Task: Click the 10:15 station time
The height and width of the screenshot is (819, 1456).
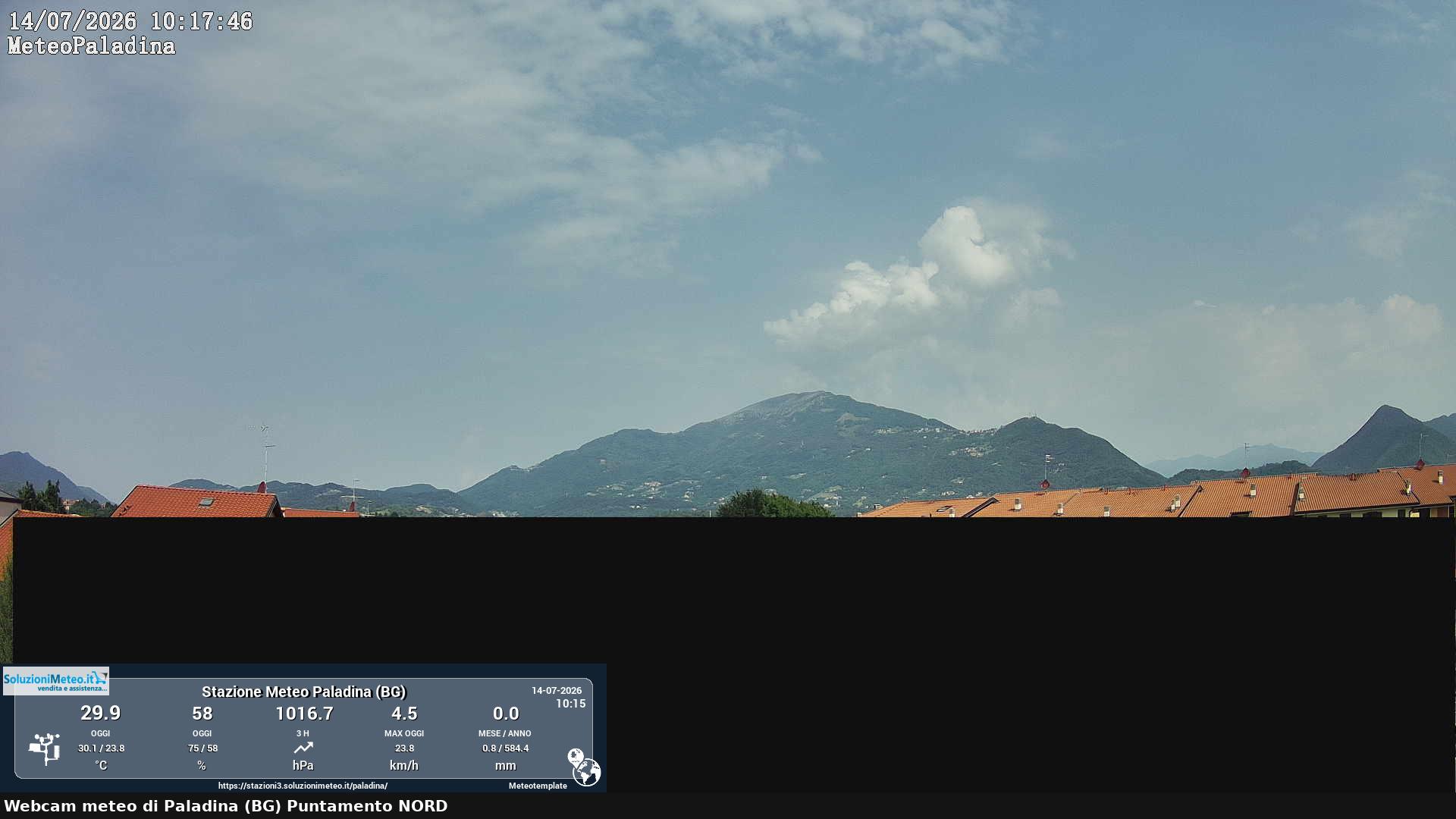Action: (570, 704)
